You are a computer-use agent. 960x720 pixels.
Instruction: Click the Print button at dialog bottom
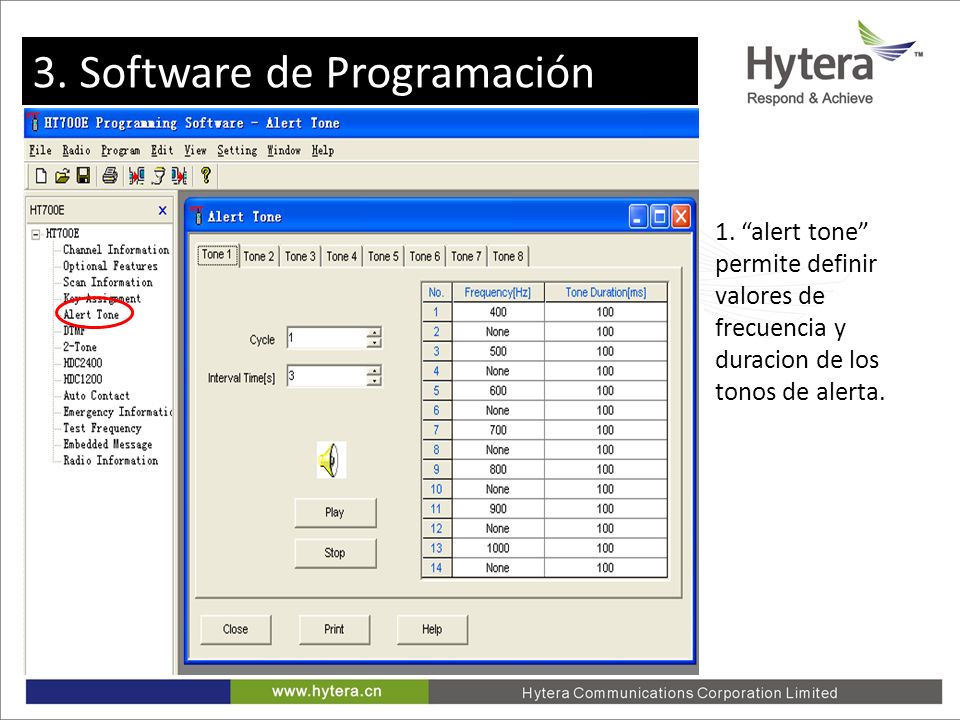pyautogui.click(x=334, y=629)
